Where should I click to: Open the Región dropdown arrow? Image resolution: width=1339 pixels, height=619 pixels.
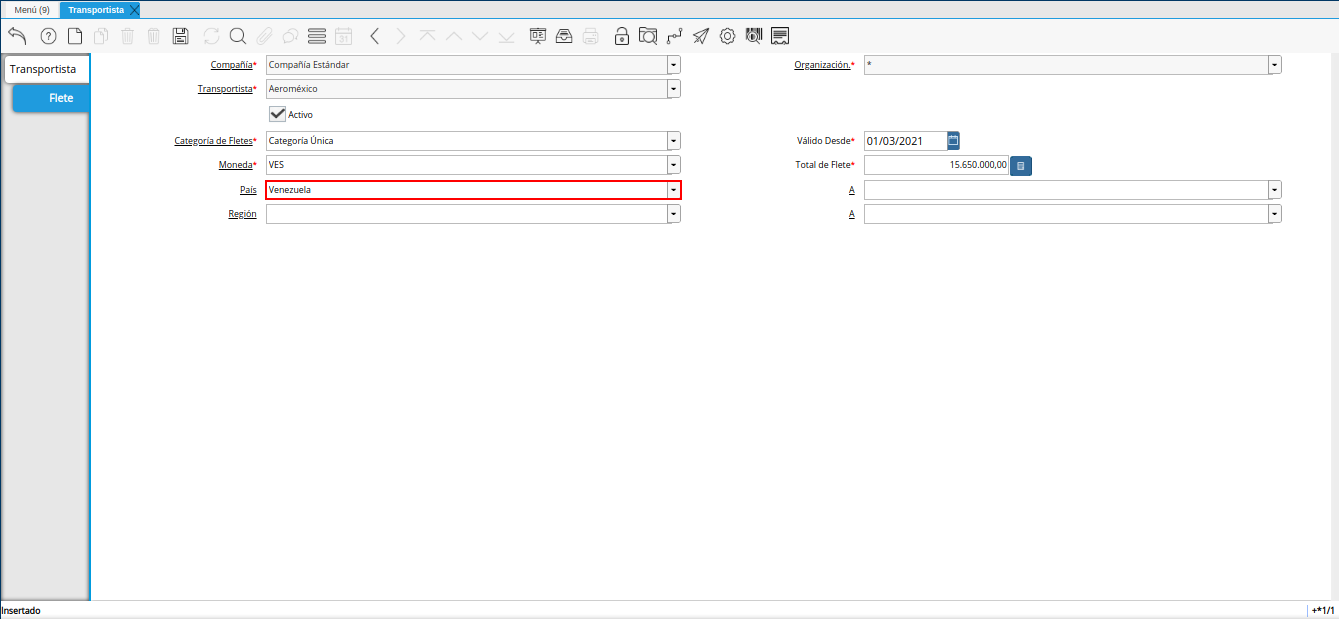pyautogui.click(x=673, y=214)
